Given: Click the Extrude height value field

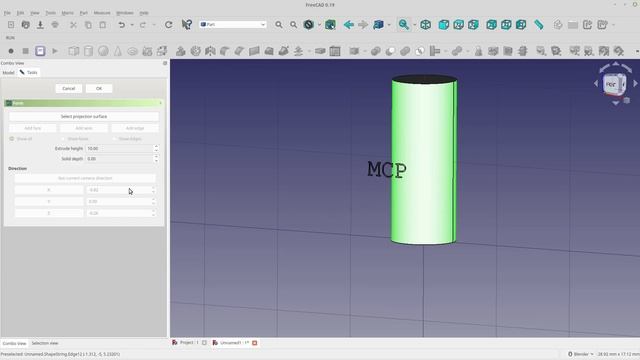Looking at the screenshot, I should point(119,149).
